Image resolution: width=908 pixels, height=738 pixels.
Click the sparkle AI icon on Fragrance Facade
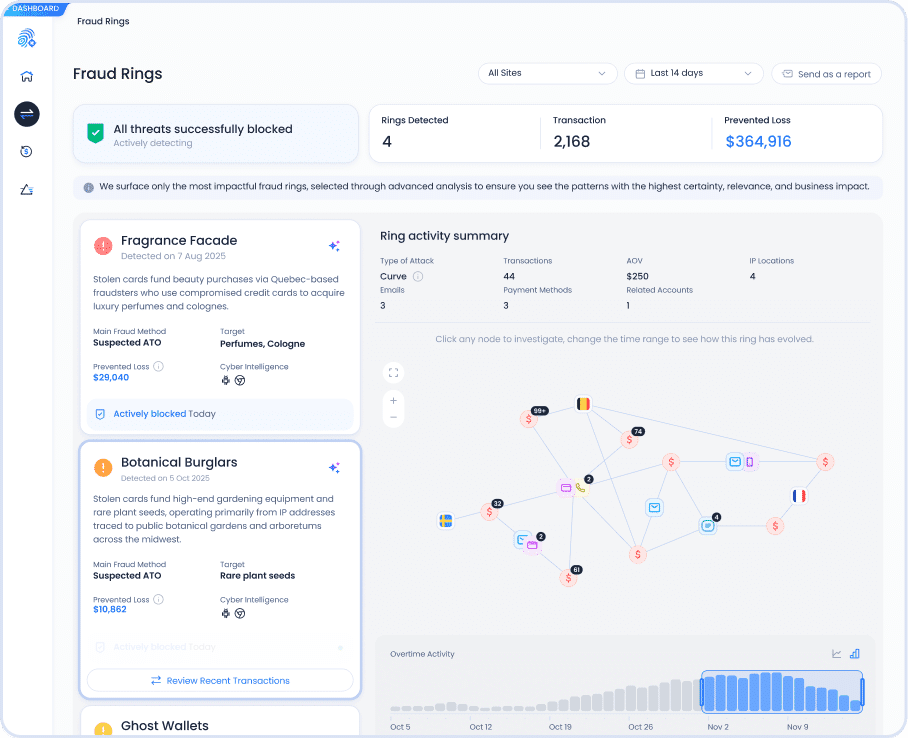(334, 246)
